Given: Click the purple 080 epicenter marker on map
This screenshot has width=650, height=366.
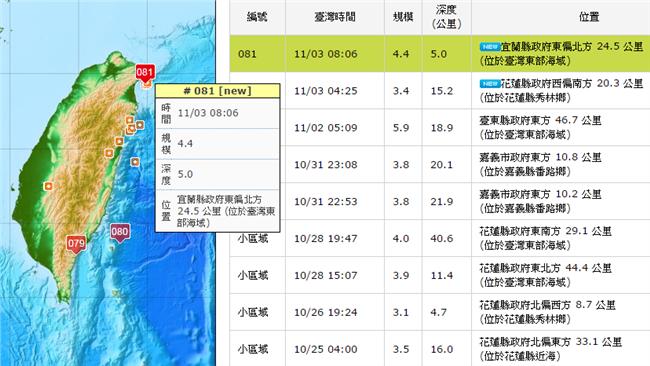Looking at the screenshot, I should 120,232.
